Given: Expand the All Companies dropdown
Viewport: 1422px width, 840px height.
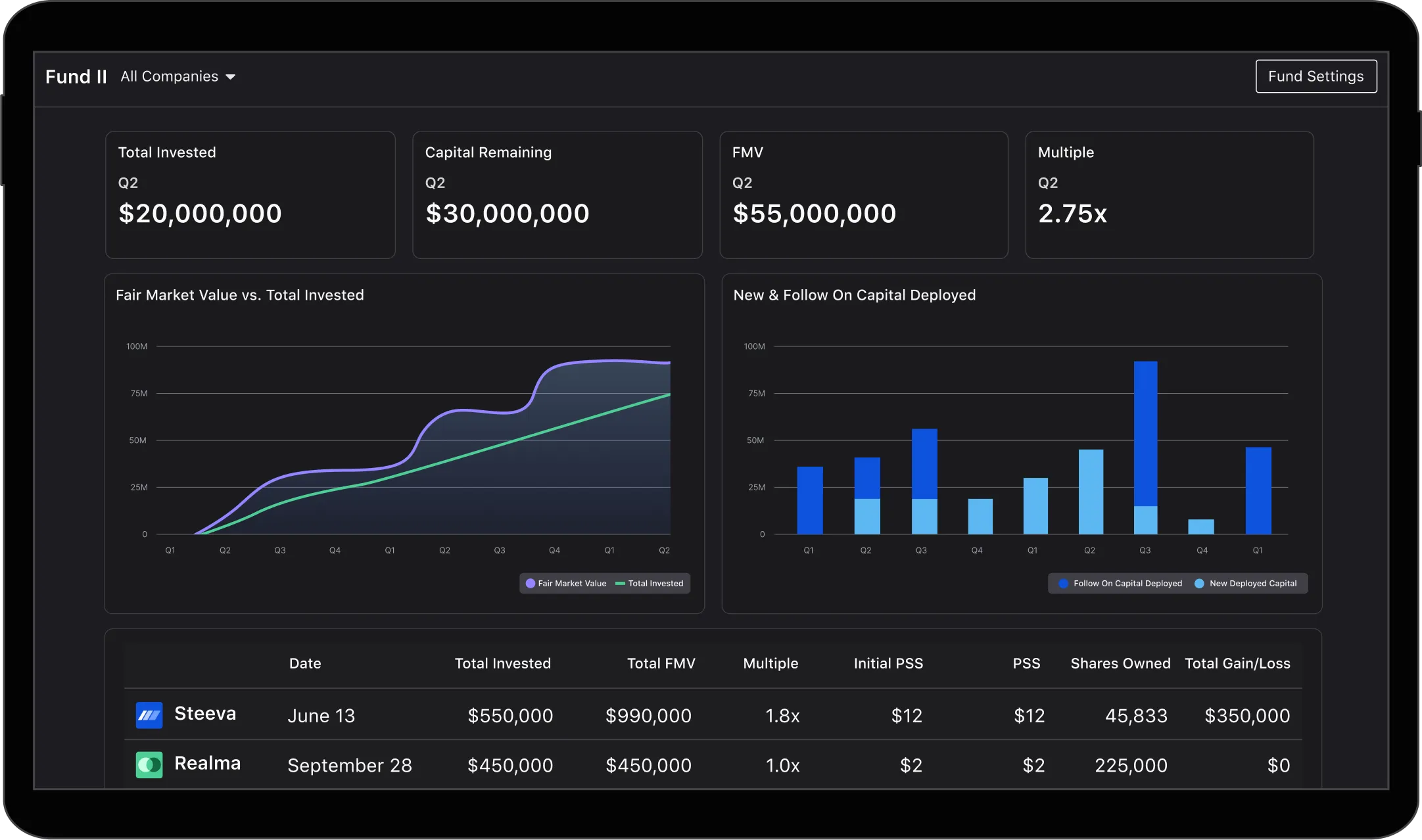Looking at the screenshot, I should point(178,77).
